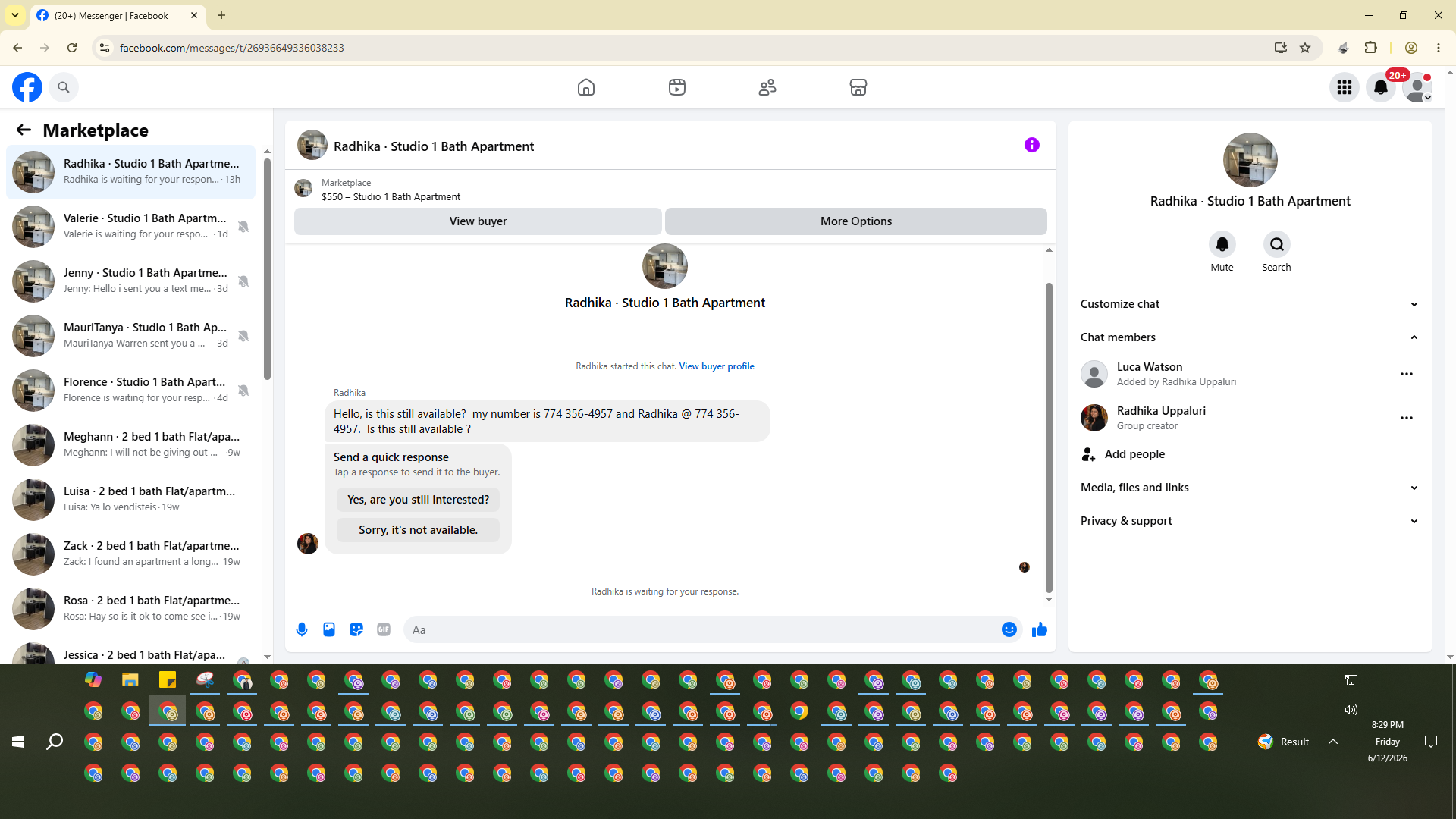
Task: Go back from Marketplace chats list
Action: tap(24, 130)
